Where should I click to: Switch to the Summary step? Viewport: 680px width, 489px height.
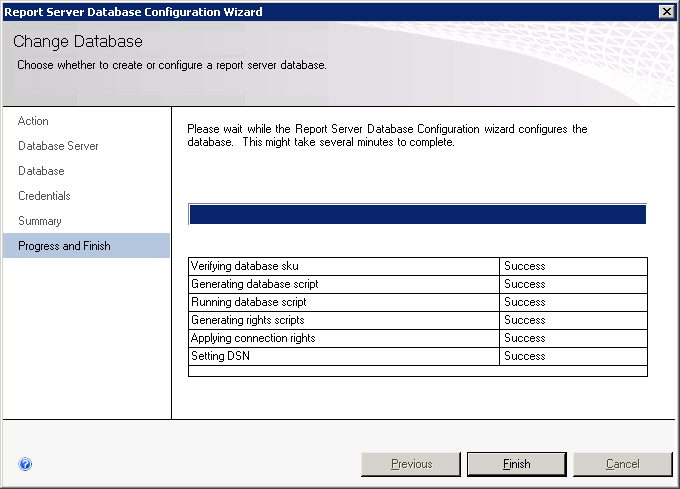tap(40, 221)
